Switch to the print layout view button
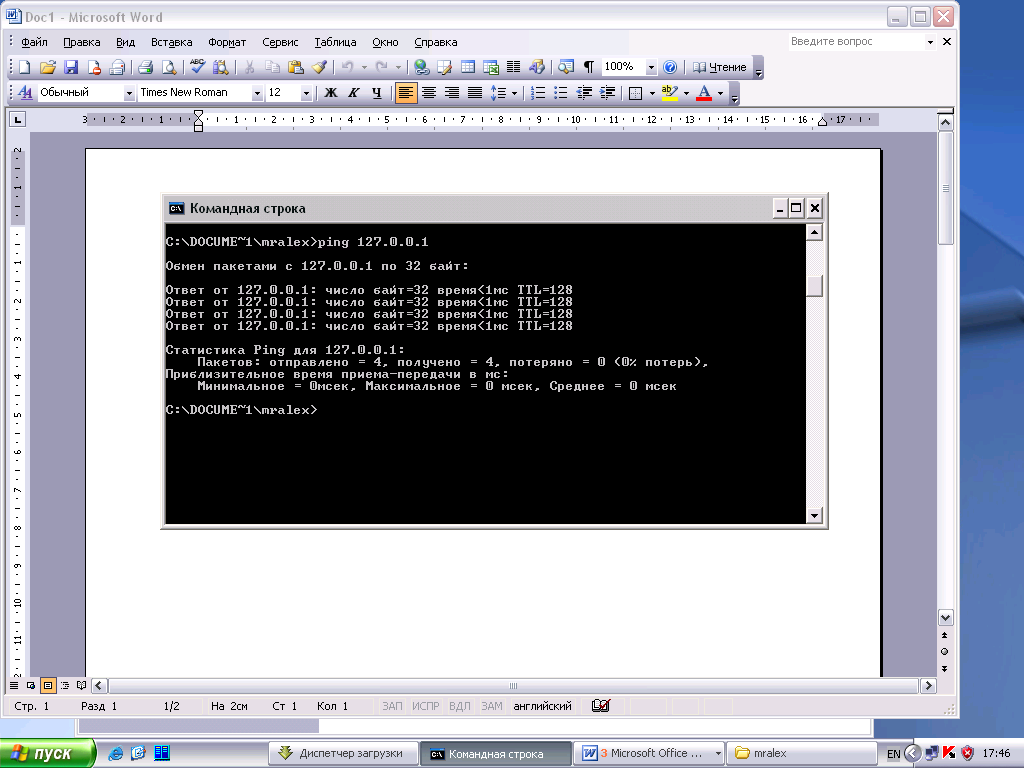 coord(48,685)
